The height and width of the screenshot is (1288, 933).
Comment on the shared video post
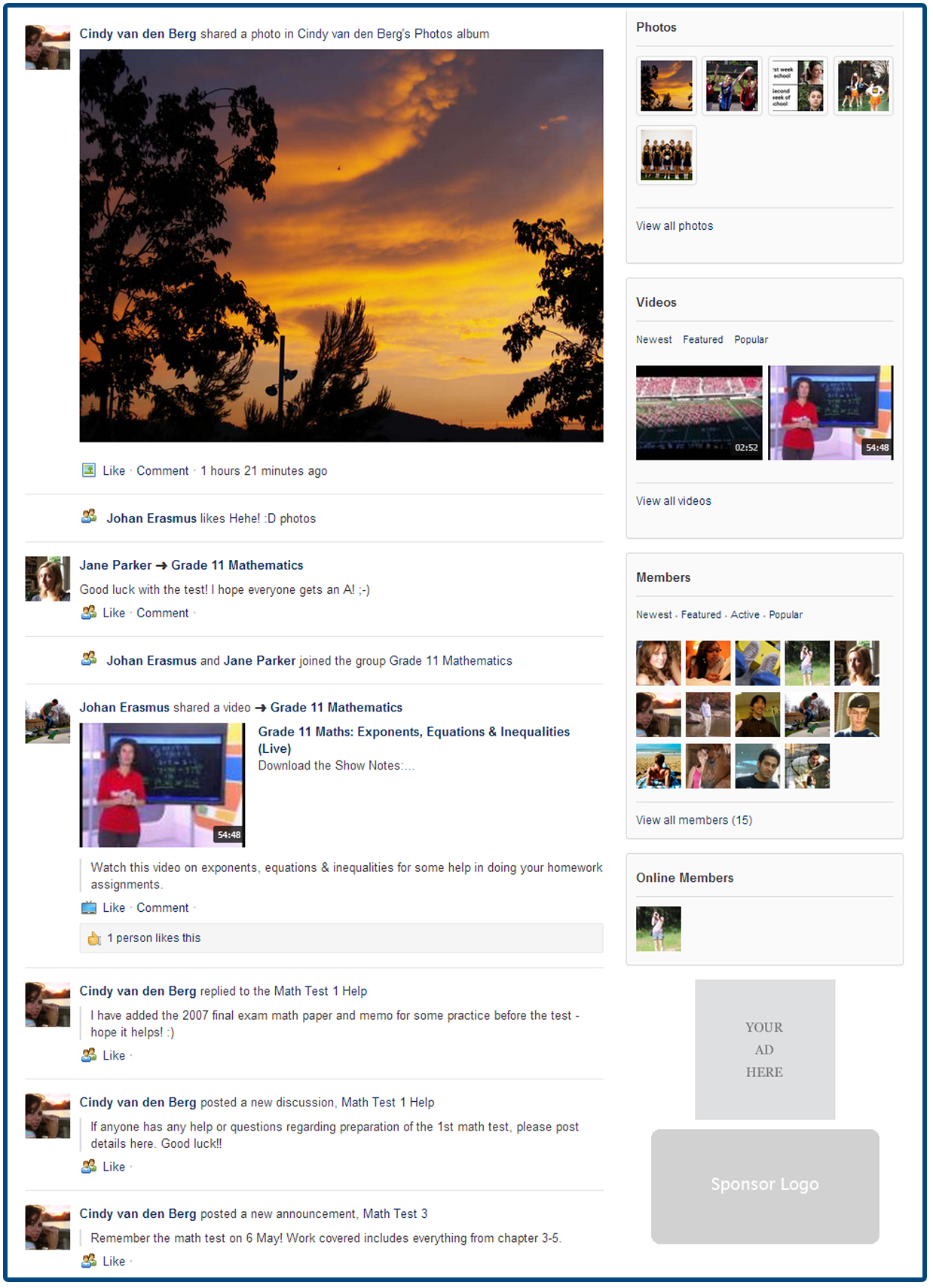click(163, 908)
